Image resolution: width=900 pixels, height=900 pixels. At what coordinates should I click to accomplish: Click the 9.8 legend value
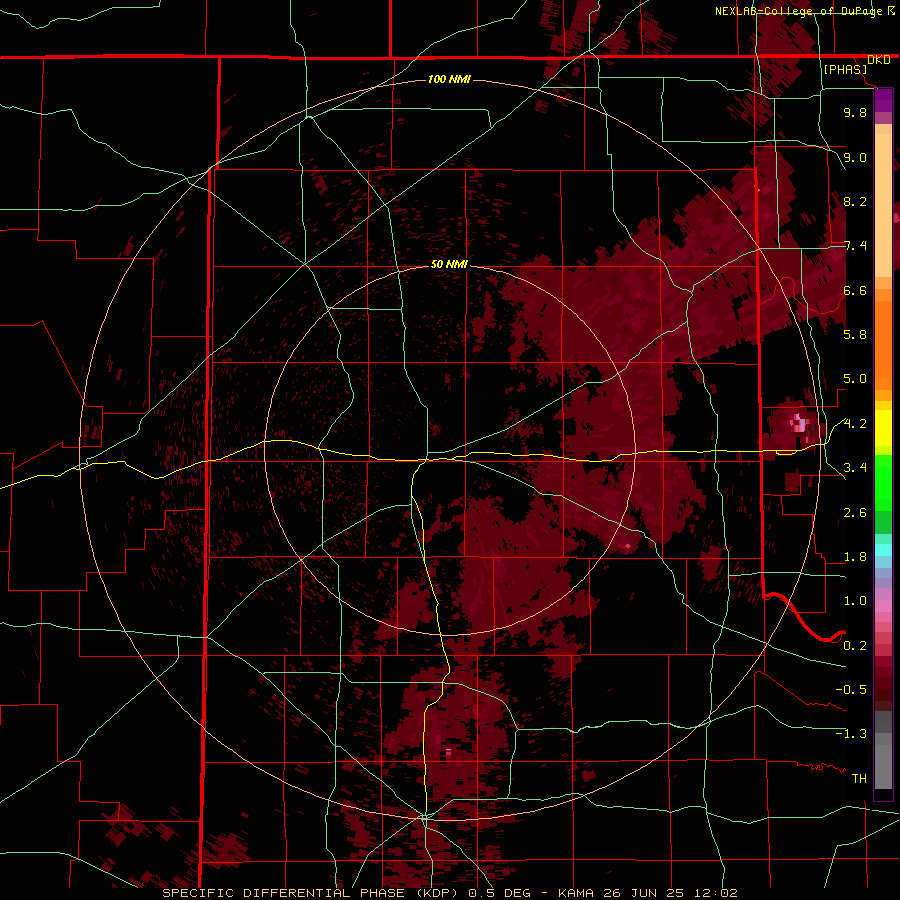click(x=855, y=112)
